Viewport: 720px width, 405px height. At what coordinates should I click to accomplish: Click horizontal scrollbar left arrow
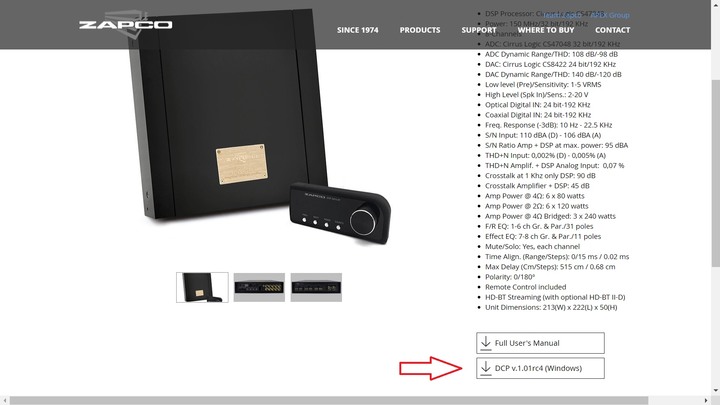click(4, 400)
